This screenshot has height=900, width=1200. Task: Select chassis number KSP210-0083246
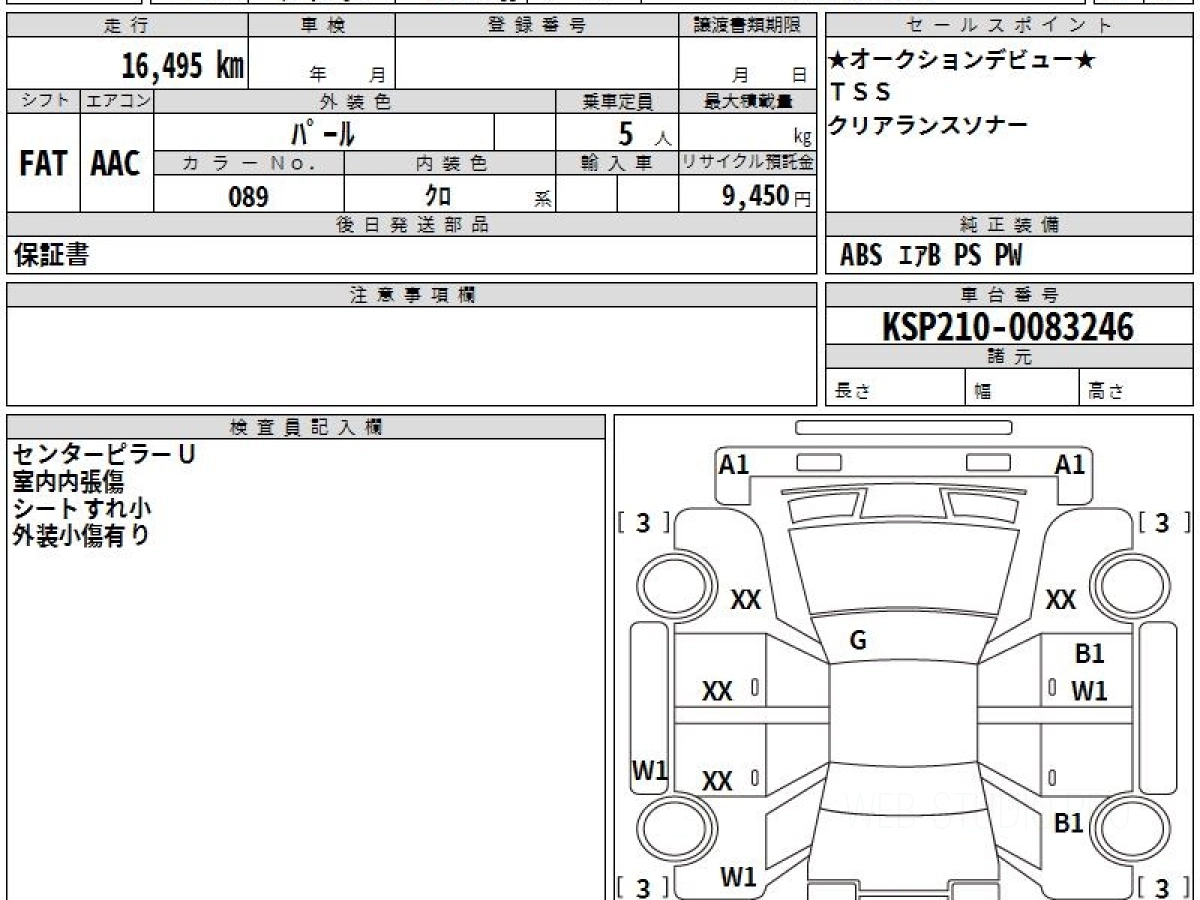(x=1008, y=326)
